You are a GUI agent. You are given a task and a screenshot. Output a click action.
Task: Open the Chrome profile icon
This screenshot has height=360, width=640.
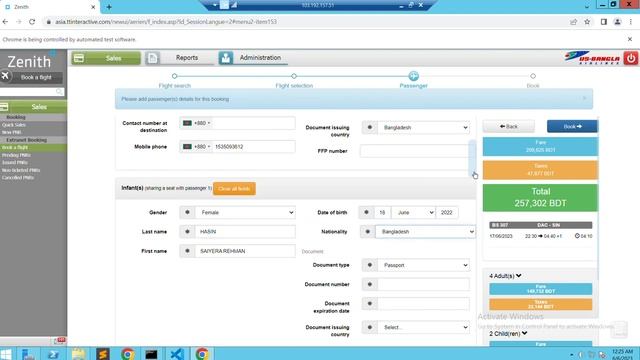[x=617, y=22]
